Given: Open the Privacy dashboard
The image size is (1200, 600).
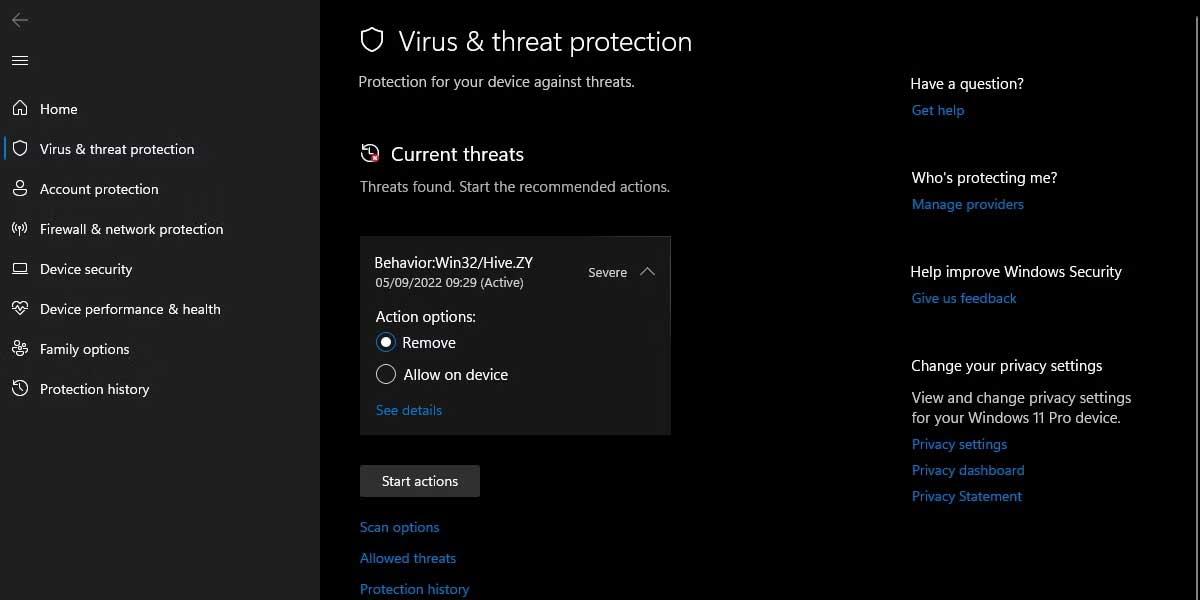Looking at the screenshot, I should coord(968,470).
